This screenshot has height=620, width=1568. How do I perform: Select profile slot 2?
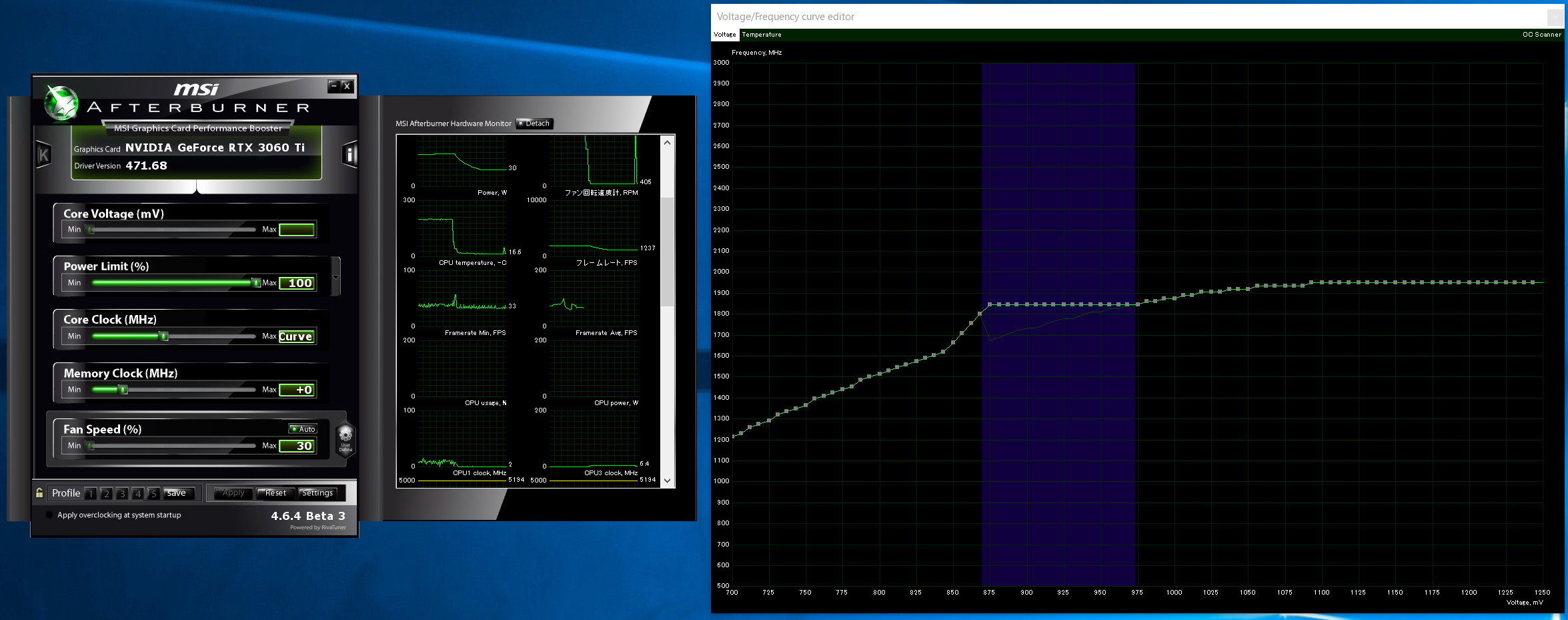pyautogui.click(x=107, y=494)
